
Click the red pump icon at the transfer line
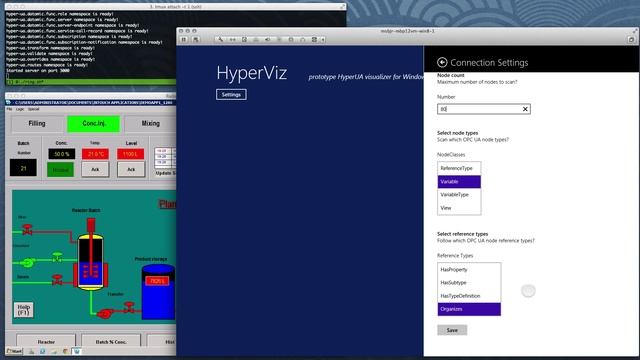[x=105, y=313]
